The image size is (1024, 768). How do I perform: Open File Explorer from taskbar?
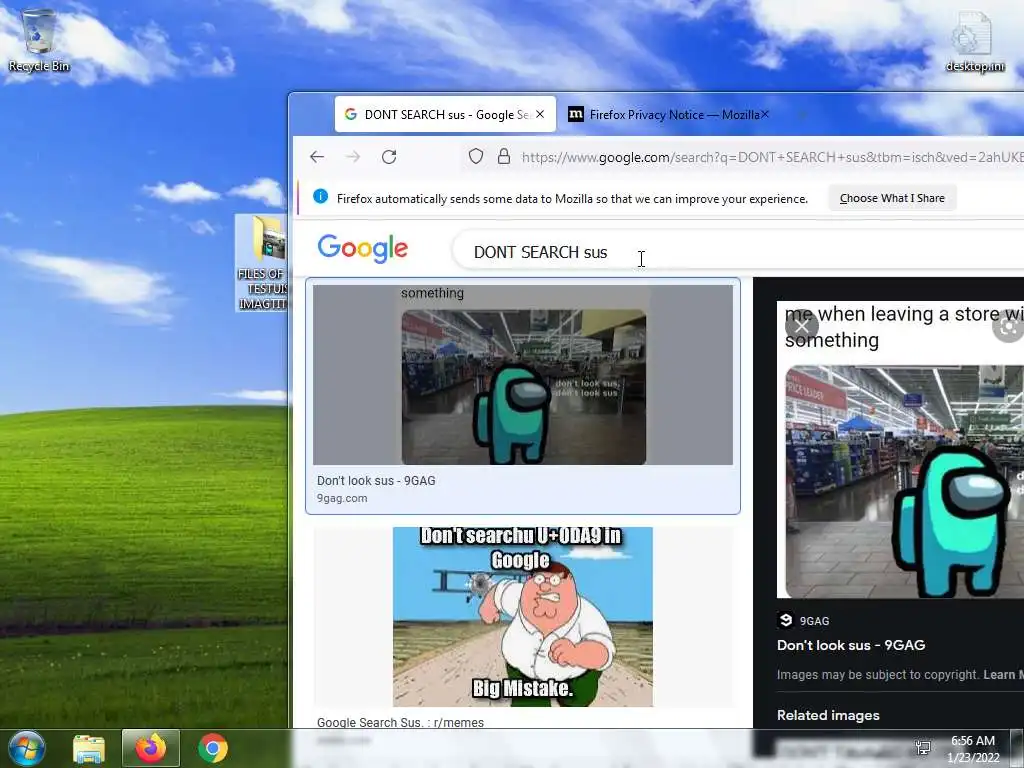coord(89,748)
